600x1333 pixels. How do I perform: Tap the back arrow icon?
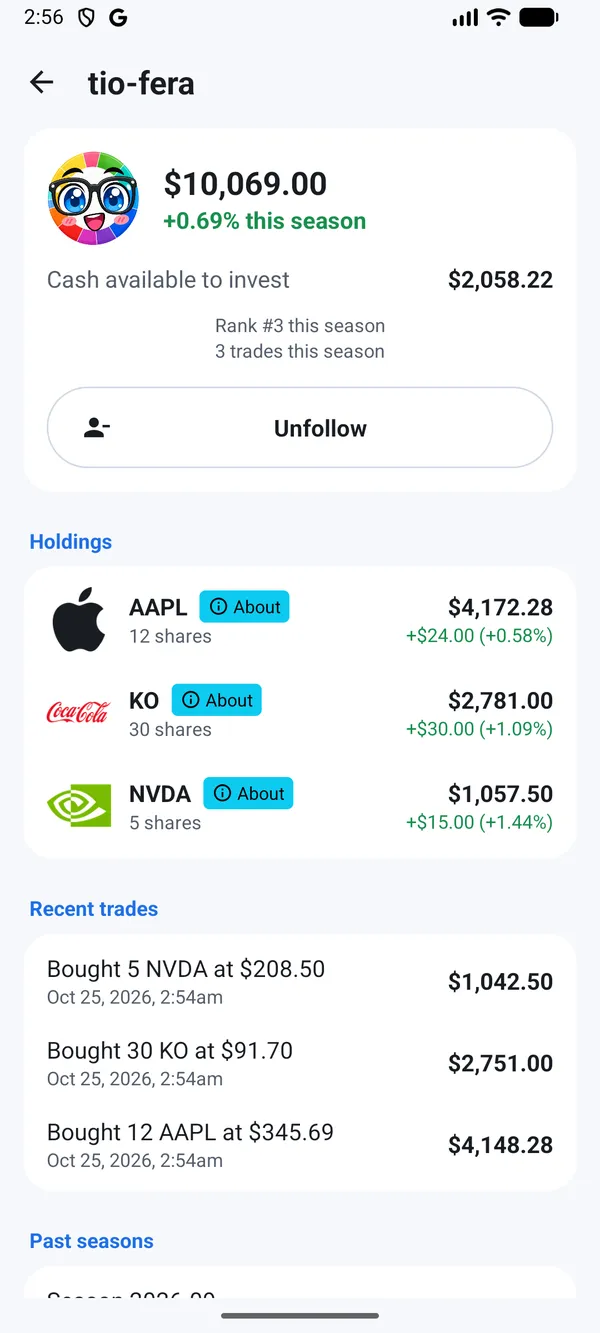point(41,82)
